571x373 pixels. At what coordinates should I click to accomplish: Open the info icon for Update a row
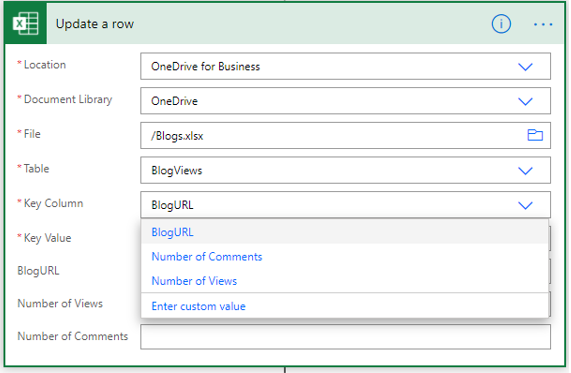click(501, 24)
